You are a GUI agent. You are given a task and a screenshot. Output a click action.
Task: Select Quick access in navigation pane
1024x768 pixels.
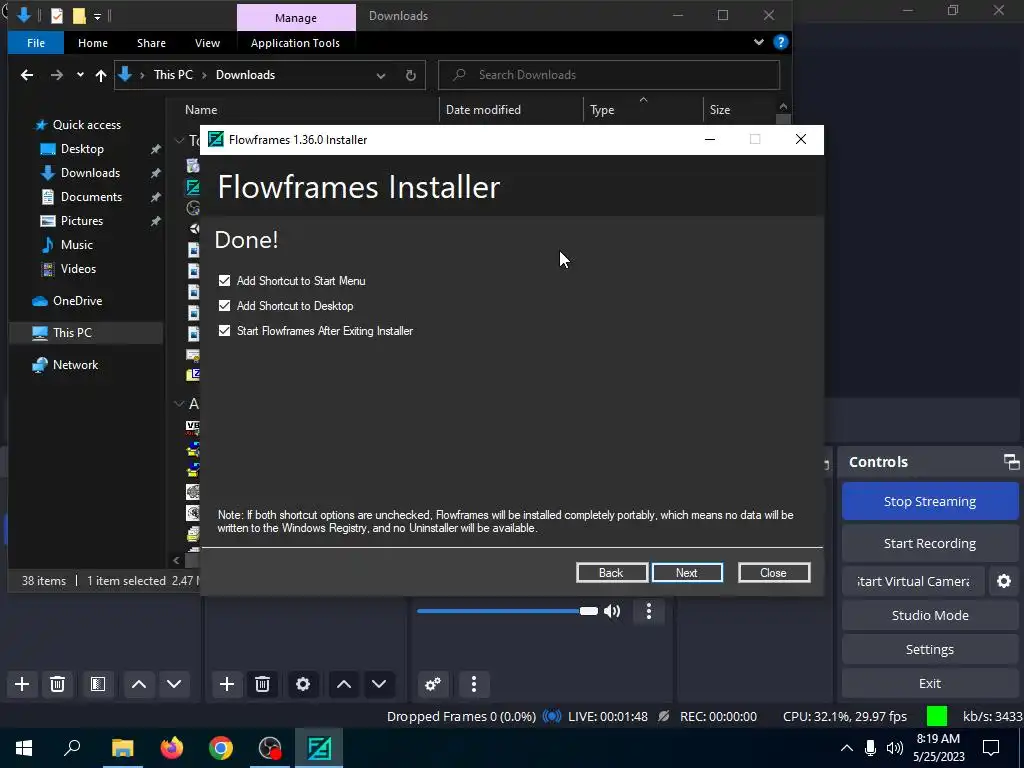pyautogui.click(x=87, y=125)
